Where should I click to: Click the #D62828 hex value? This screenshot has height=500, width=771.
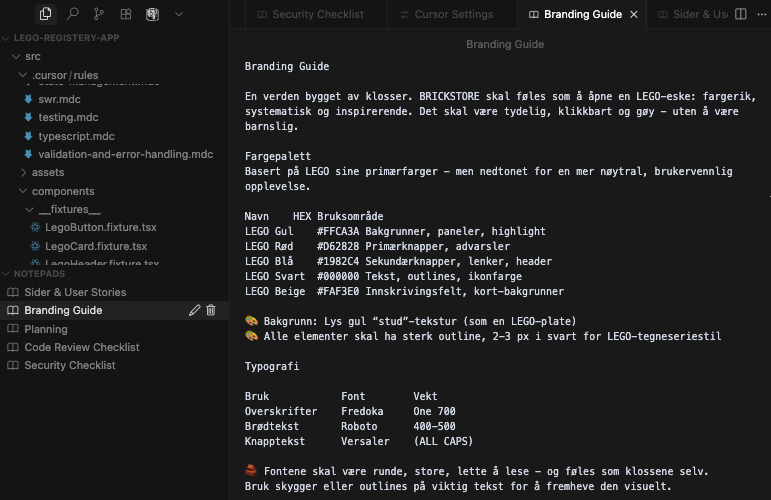pyautogui.click(x=338, y=246)
